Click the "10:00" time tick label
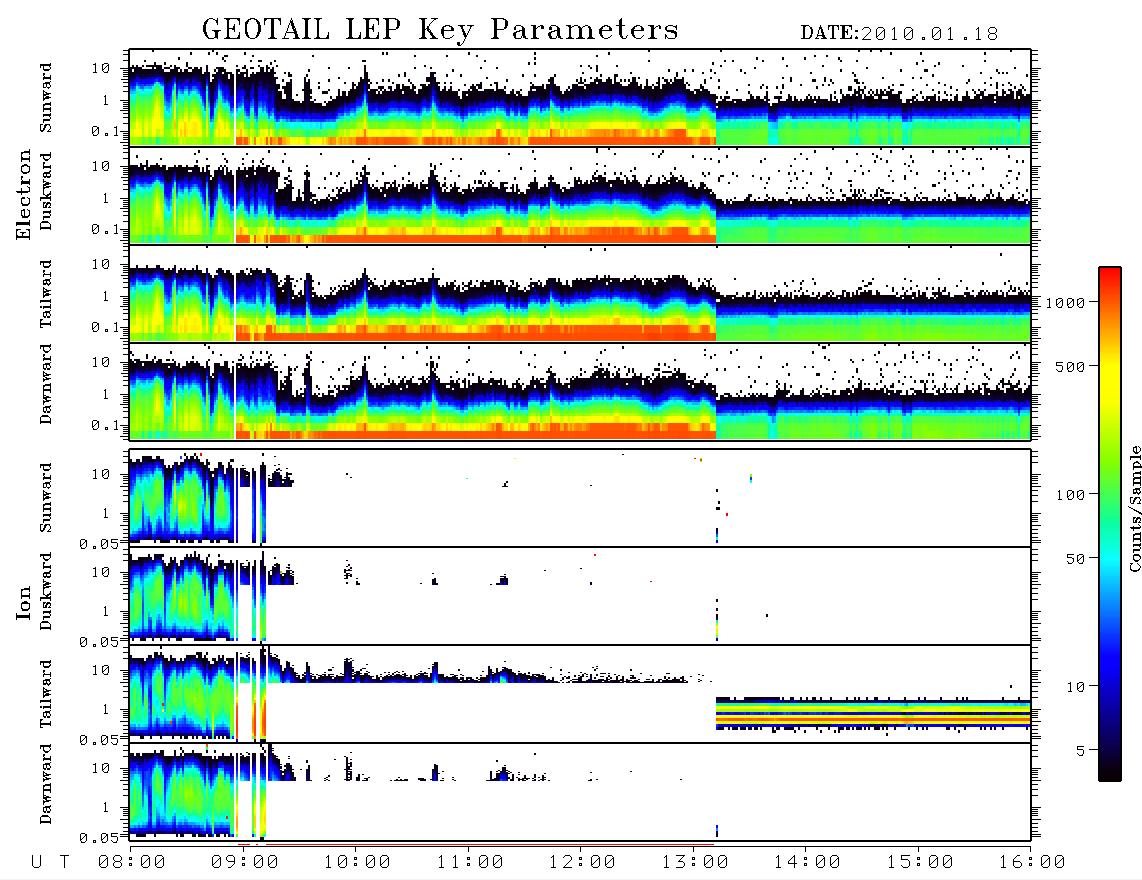1142x880 pixels. point(357,863)
